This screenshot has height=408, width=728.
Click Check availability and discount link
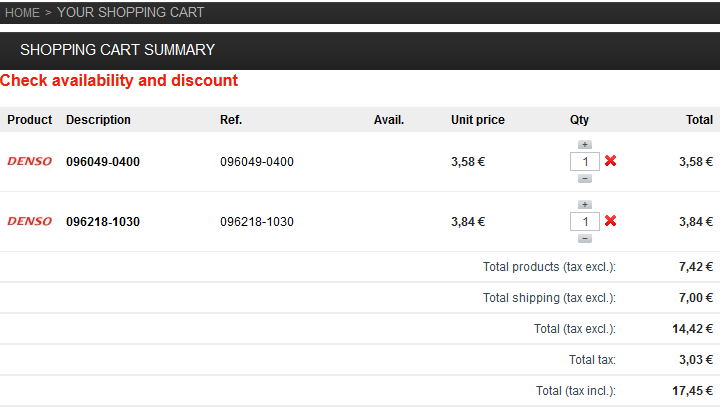119,81
